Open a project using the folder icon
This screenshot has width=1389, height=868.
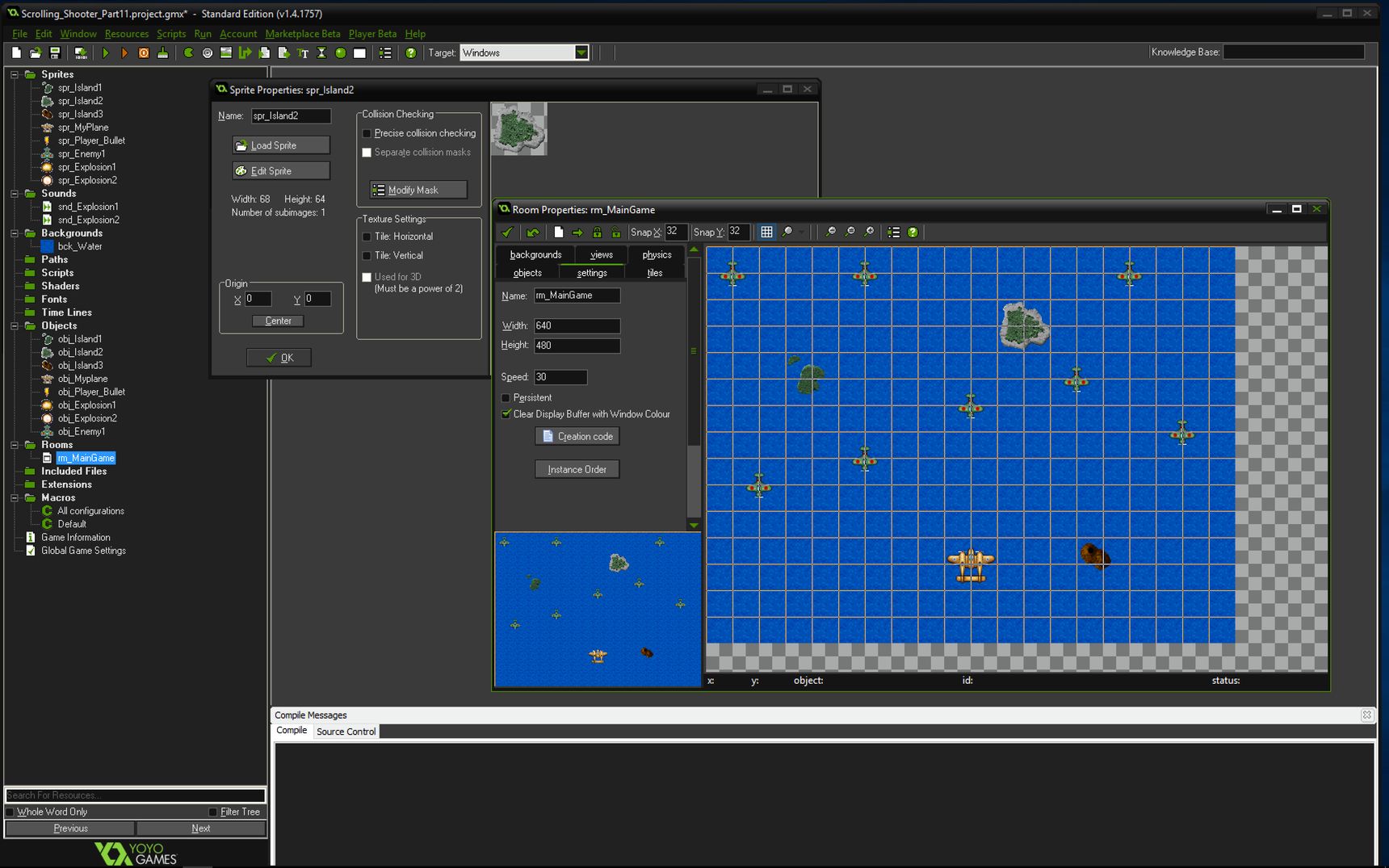pos(36,52)
